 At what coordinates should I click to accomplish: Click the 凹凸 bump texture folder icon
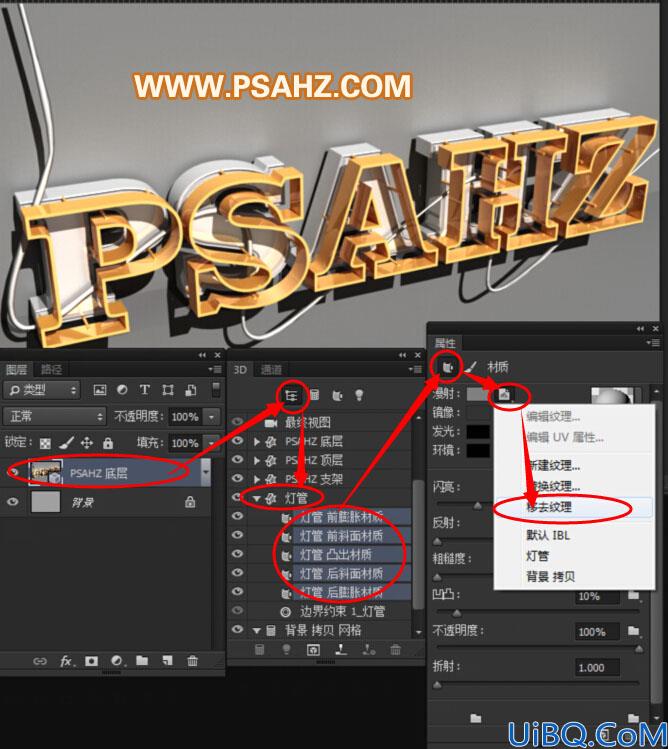(634, 595)
